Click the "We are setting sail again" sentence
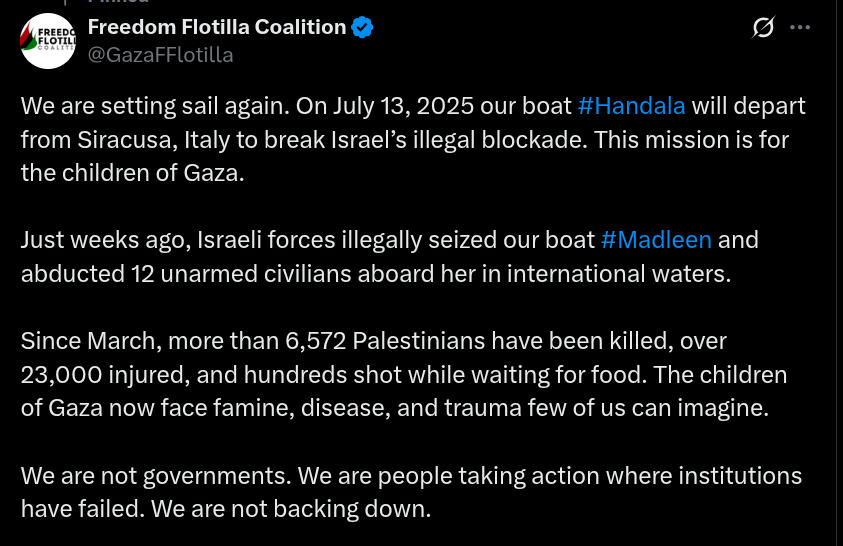843x546 pixels. click(x=150, y=106)
